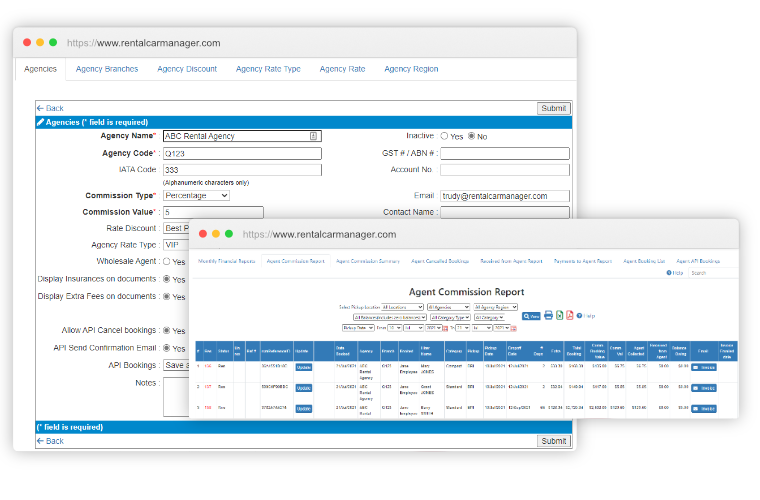The height and width of the screenshot is (500, 760).
Task: Open the Agent Commission Summary tab
Action: 368,261
